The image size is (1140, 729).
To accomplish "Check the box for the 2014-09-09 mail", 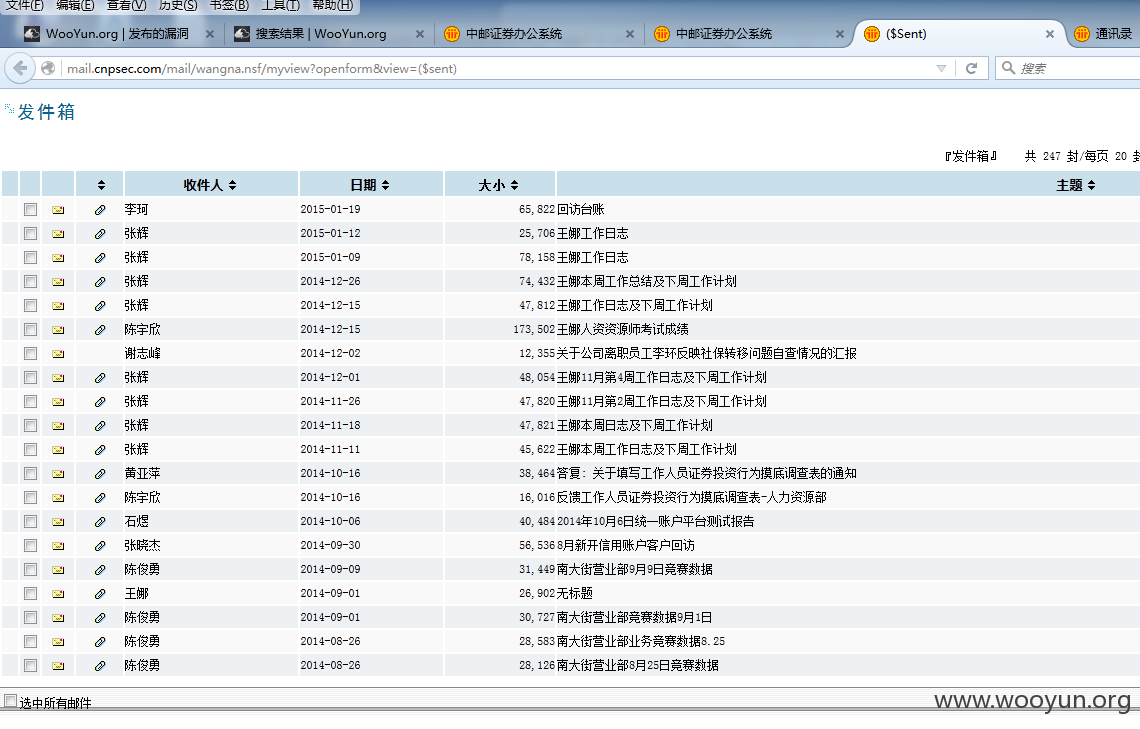I will pyautogui.click(x=30, y=569).
